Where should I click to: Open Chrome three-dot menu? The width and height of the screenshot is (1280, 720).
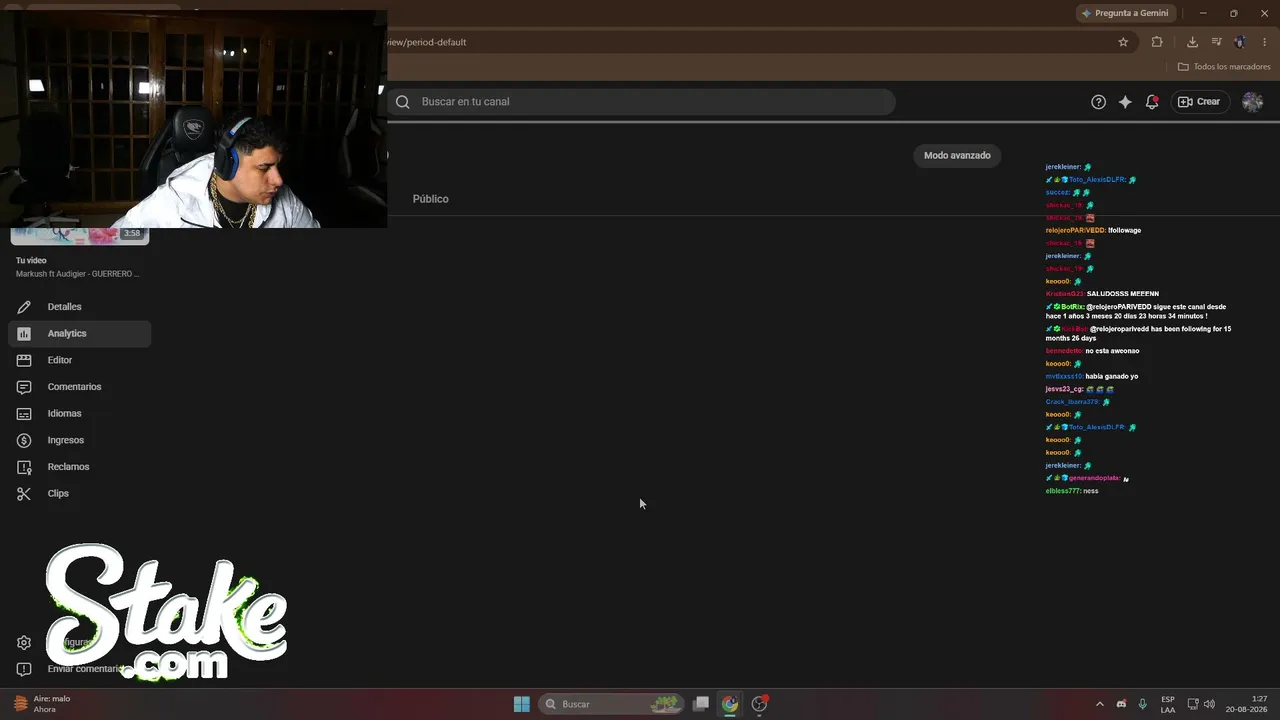tap(1263, 42)
